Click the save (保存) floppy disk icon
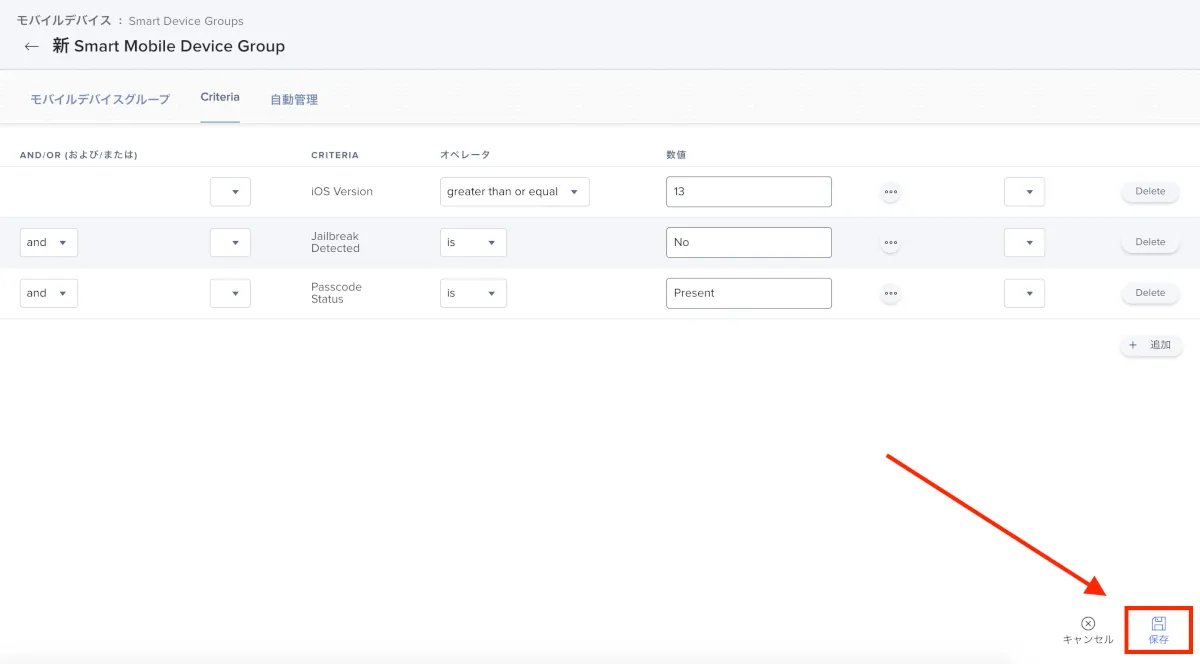1200x664 pixels. pos(1158,624)
